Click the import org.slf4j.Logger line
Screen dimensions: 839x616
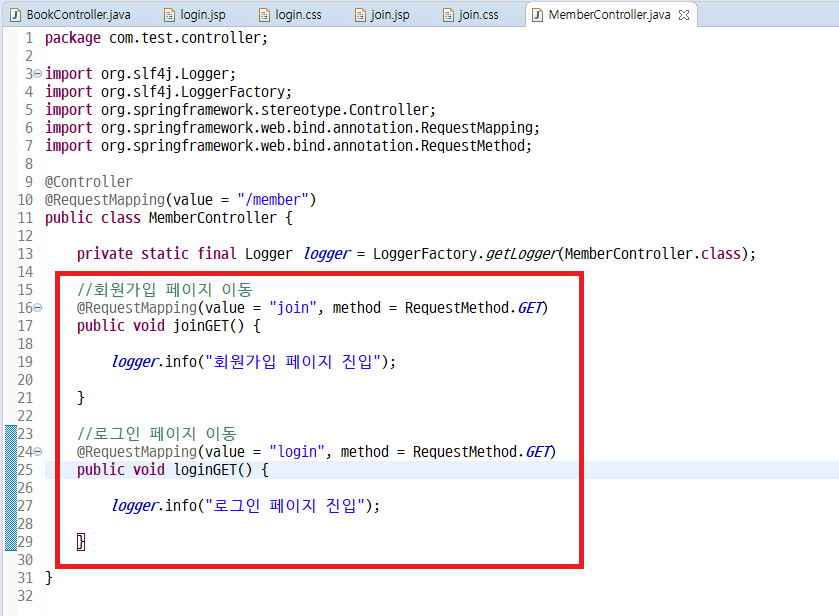point(140,74)
